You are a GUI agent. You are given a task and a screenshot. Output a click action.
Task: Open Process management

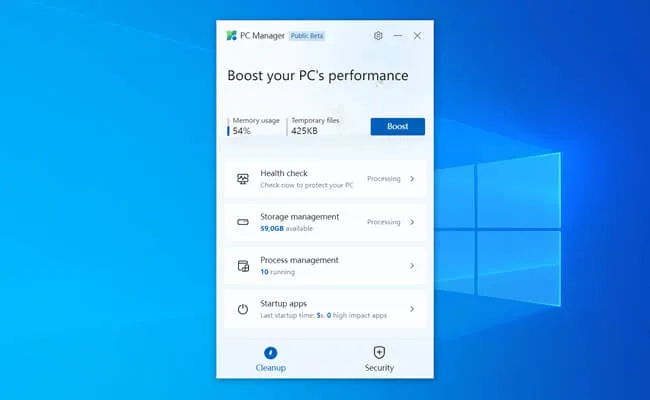(x=325, y=266)
